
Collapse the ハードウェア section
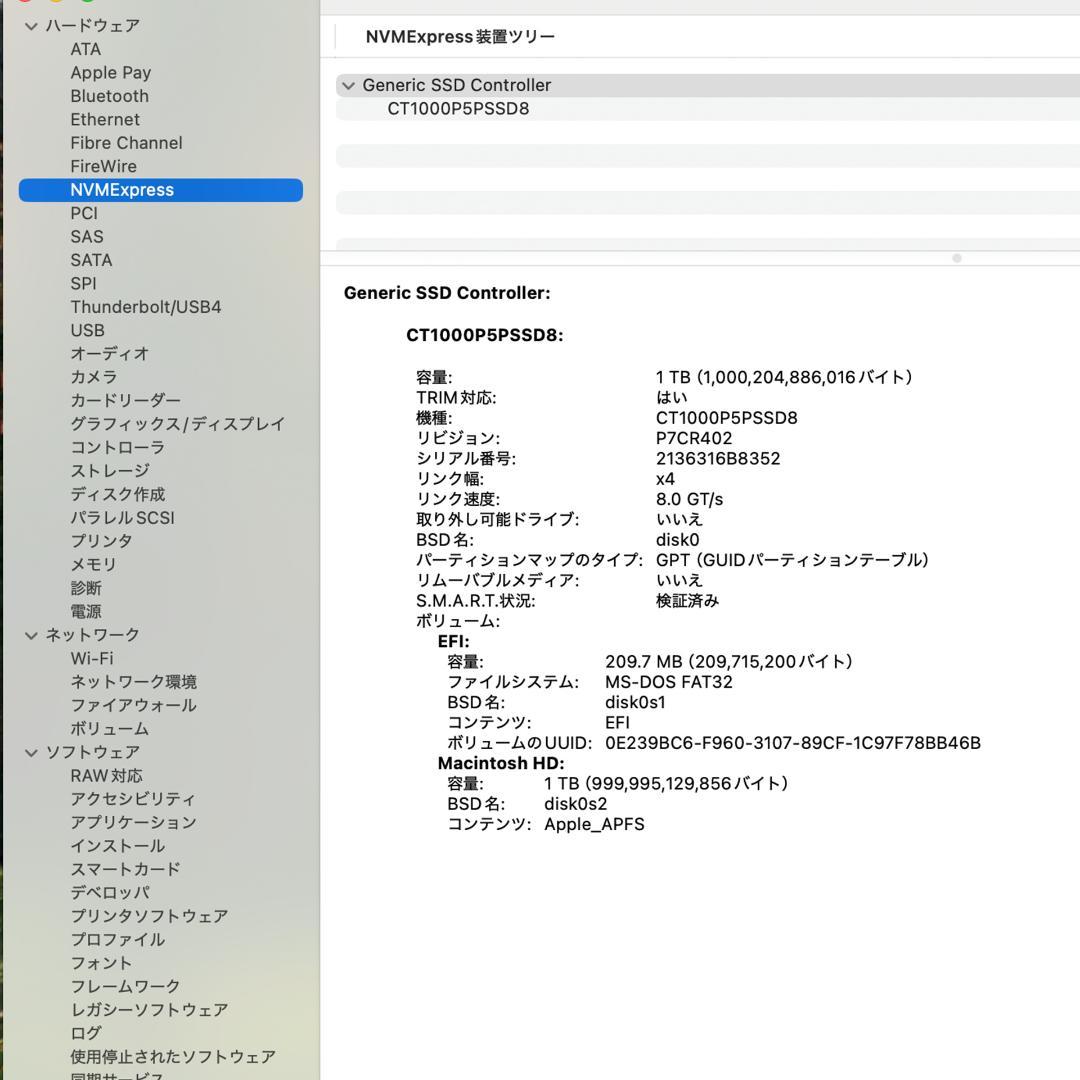tap(31, 25)
